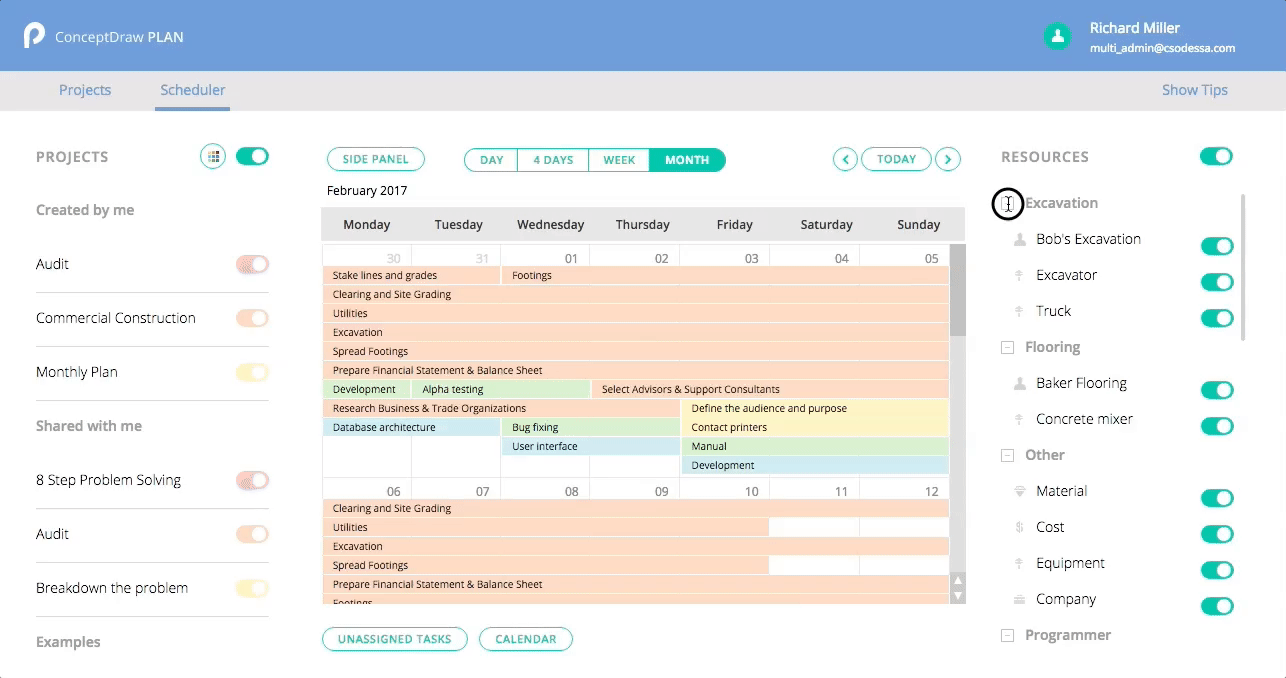Click the Truck resource icon
1286x678 pixels.
pyautogui.click(x=1019, y=311)
